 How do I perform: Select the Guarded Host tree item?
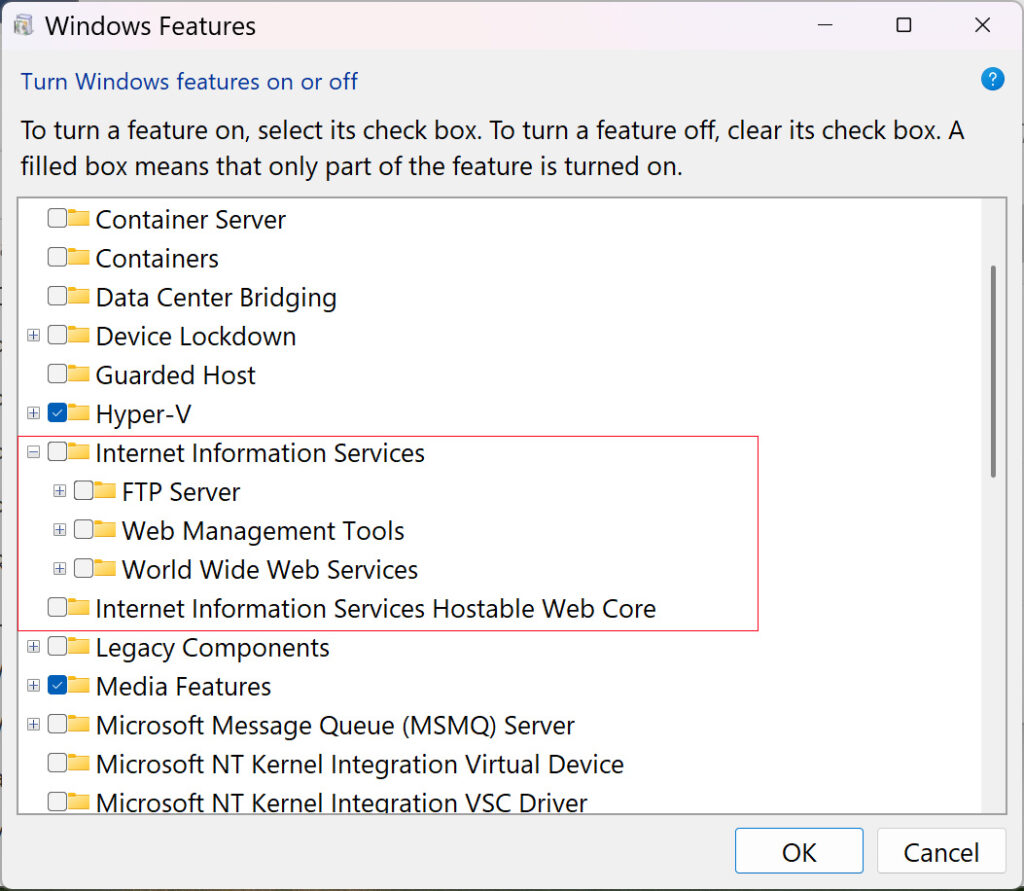tap(175, 374)
